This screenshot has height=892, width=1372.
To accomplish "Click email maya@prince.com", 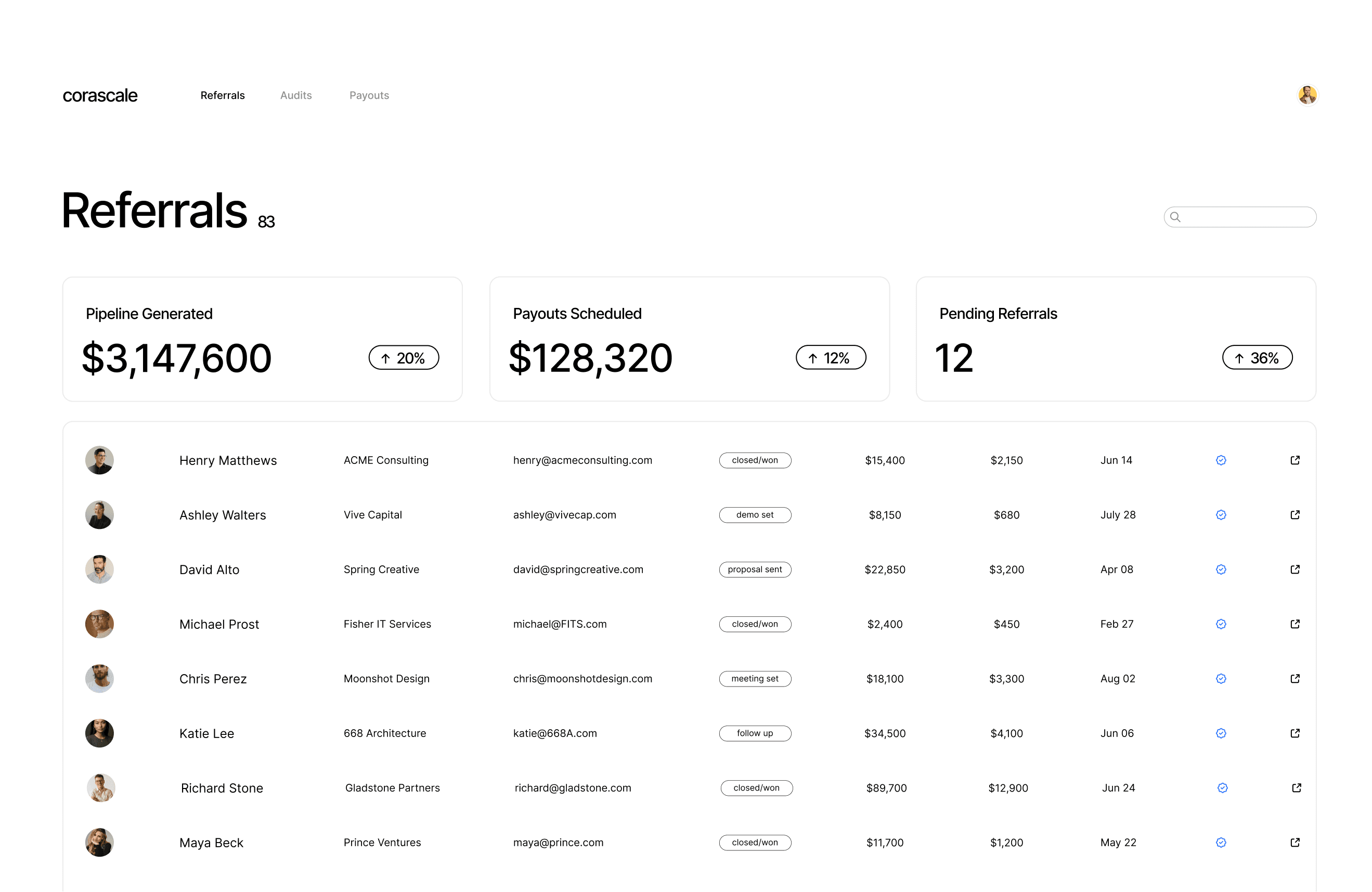I will 559,843.
